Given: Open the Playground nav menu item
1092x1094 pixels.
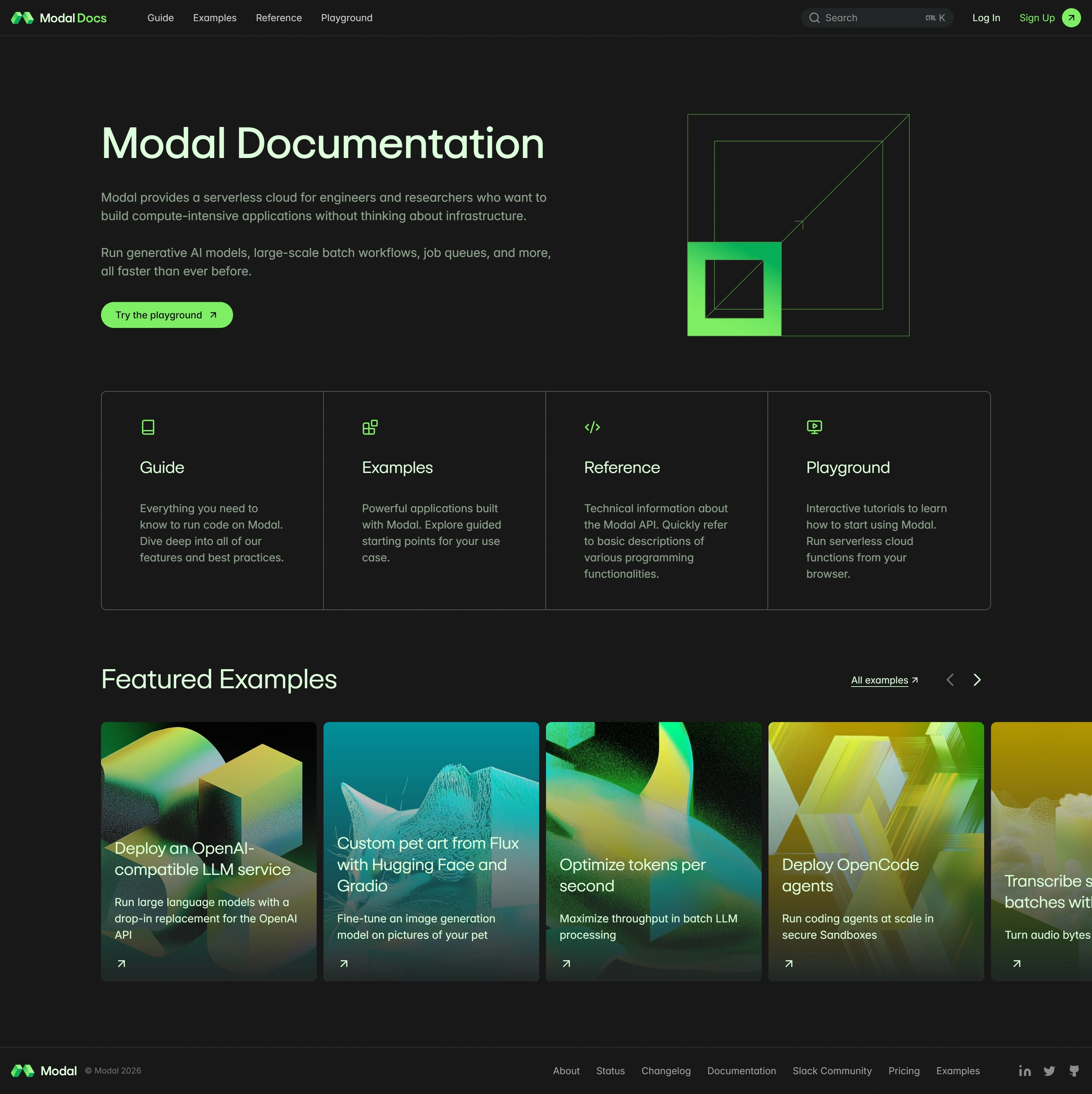Looking at the screenshot, I should coord(347,18).
